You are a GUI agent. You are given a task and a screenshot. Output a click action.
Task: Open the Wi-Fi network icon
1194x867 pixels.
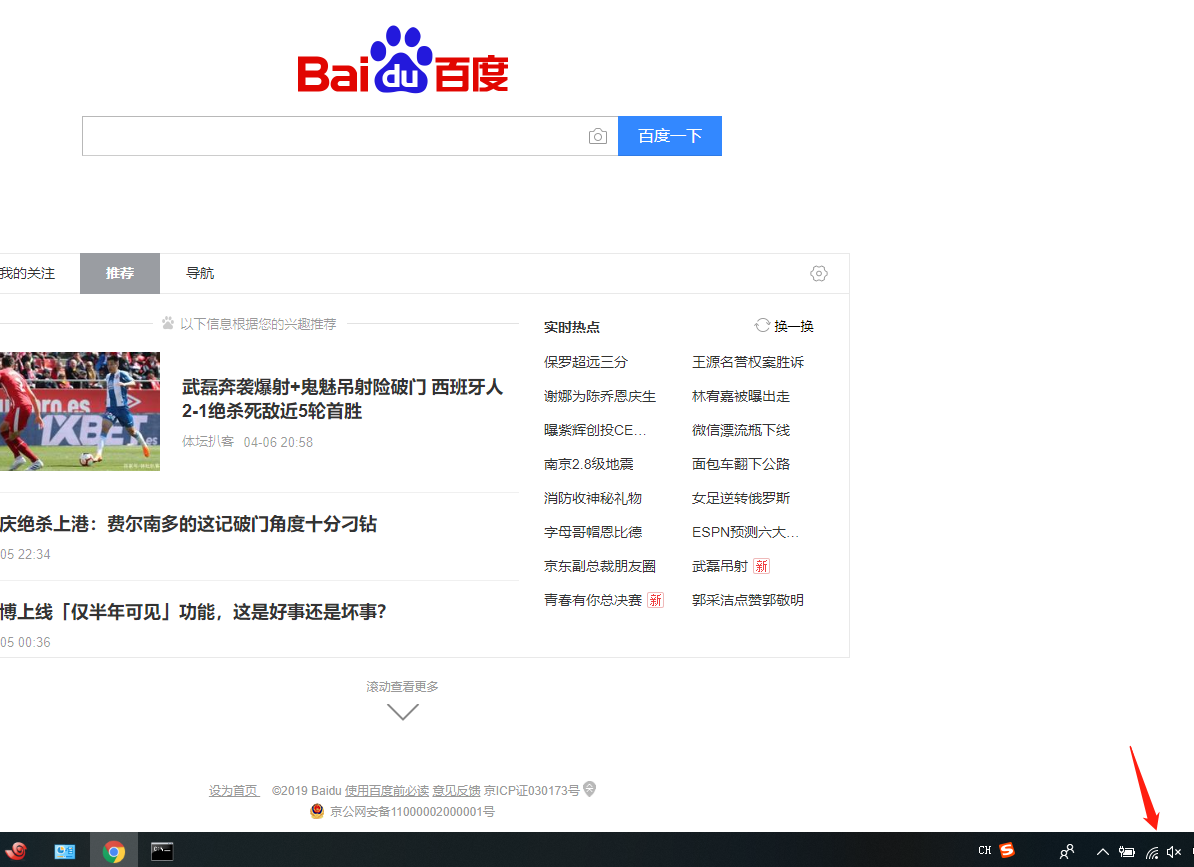pyautogui.click(x=1152, y=853)
